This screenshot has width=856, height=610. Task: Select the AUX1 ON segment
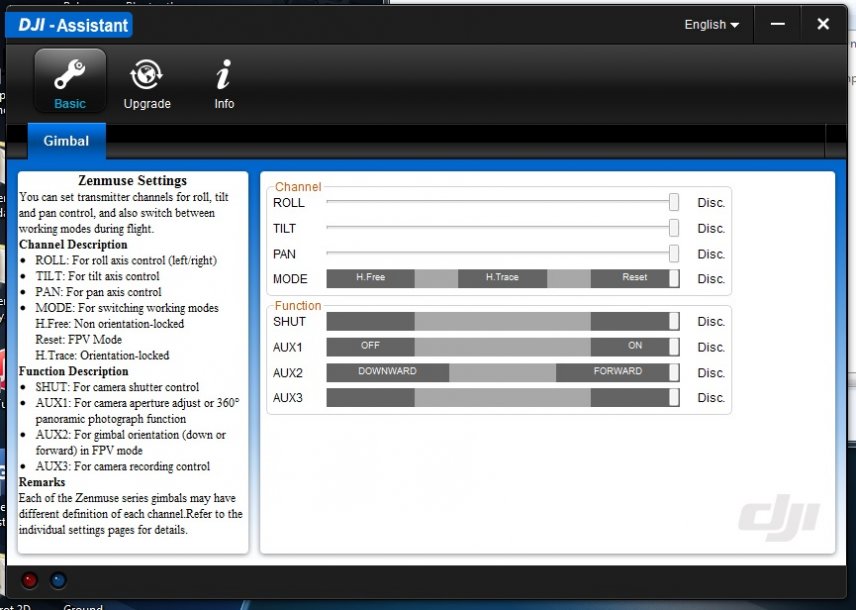(x=634, y=347)
